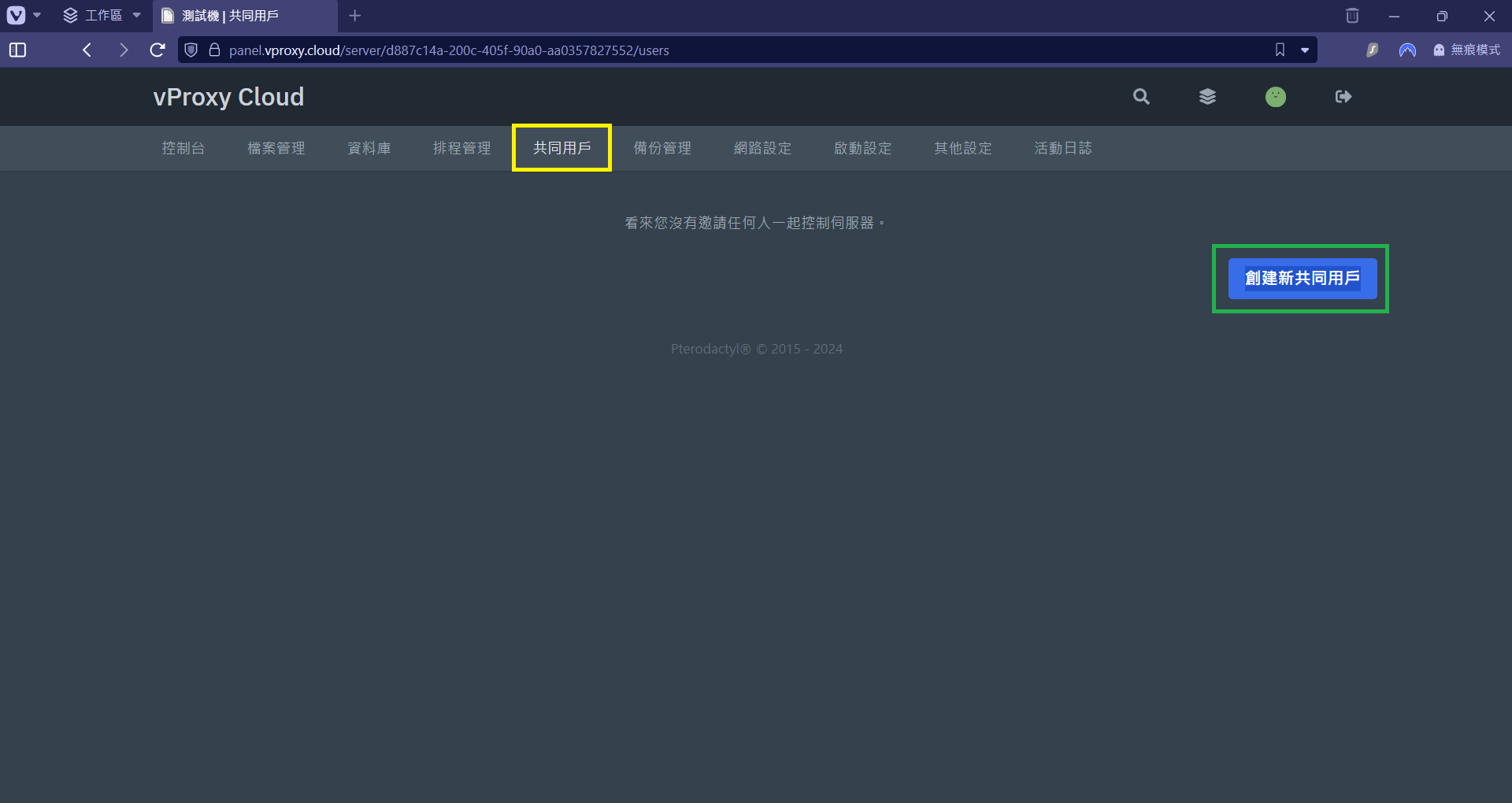Toggle the browser sidebar panel icon
The width and height of the screenshot is (1512, 803).
pyautogui.click(x=17, y=50)
